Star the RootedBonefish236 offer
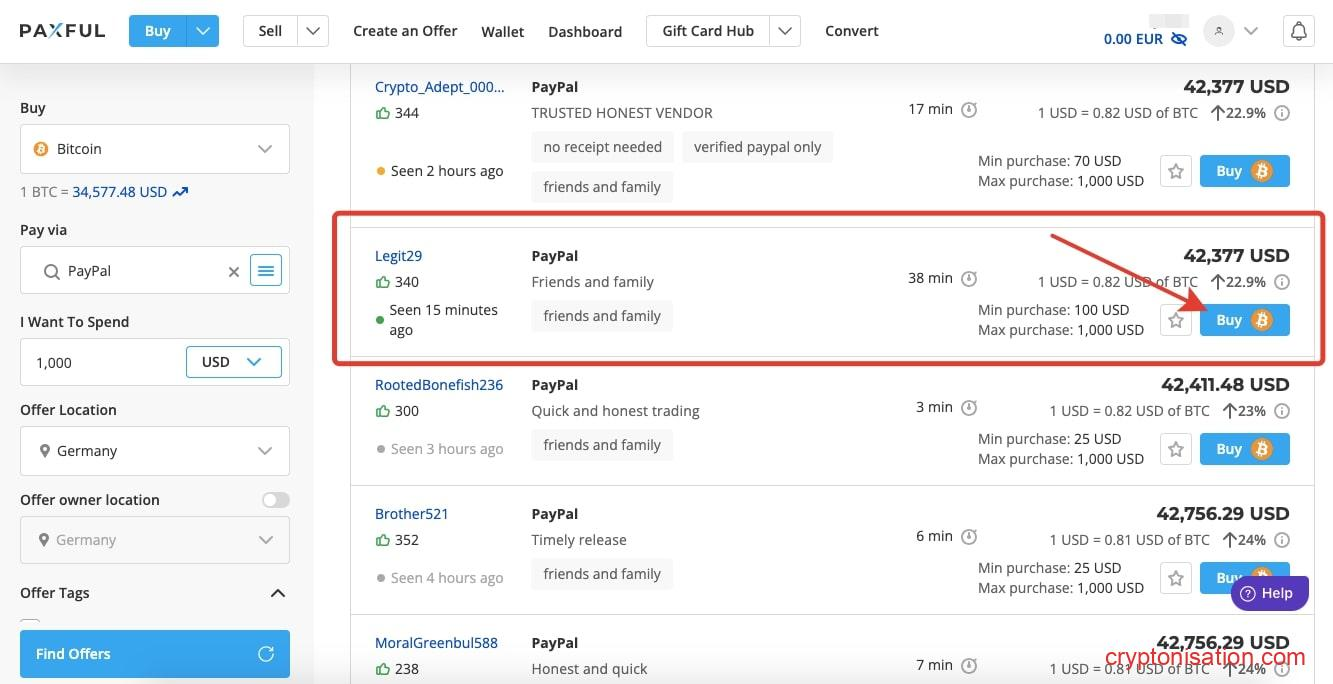The width and height of the screenshot is (1333, 684). pos(1175,448)
